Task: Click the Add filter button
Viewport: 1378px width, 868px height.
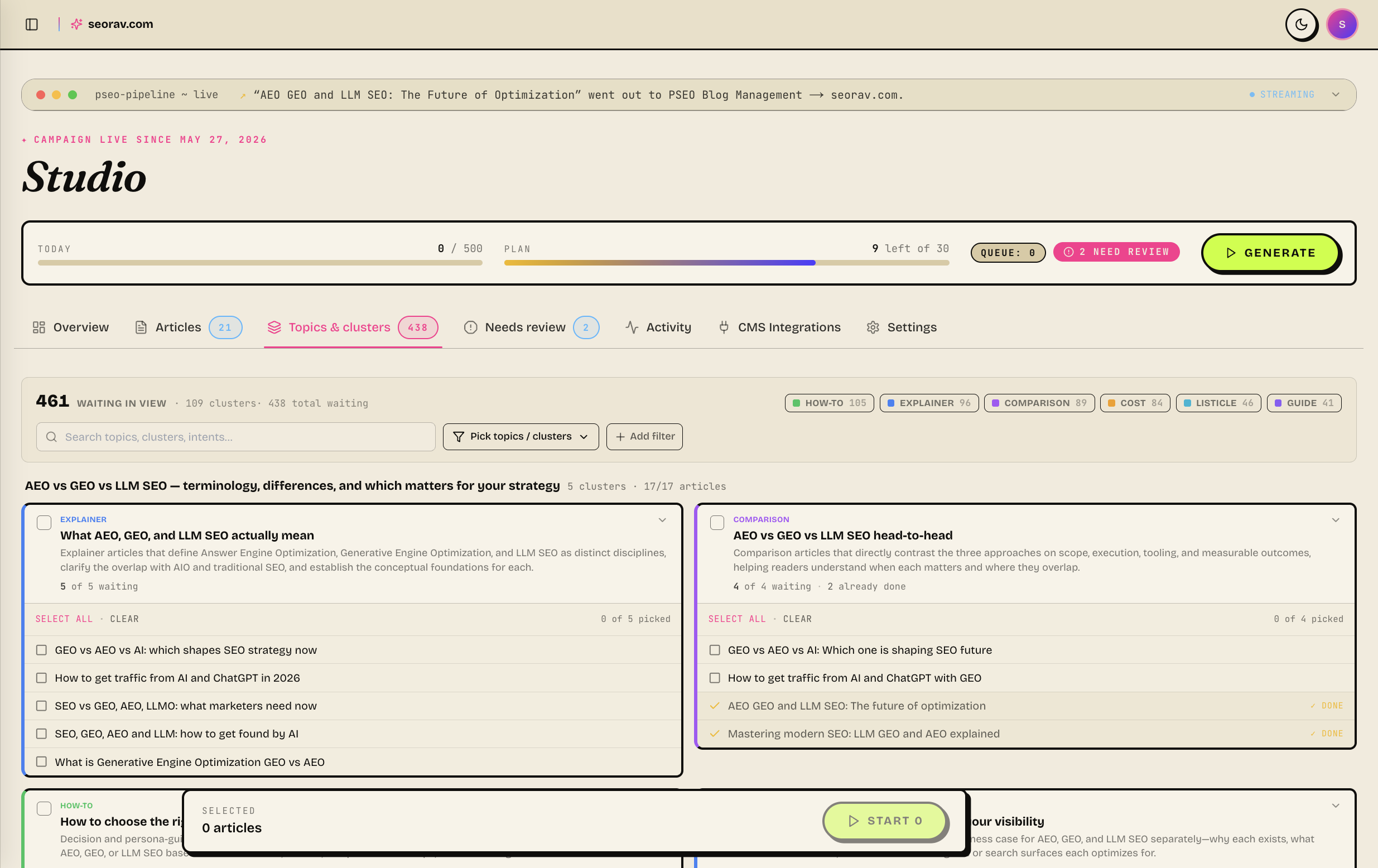Action: tap(644, 437)
